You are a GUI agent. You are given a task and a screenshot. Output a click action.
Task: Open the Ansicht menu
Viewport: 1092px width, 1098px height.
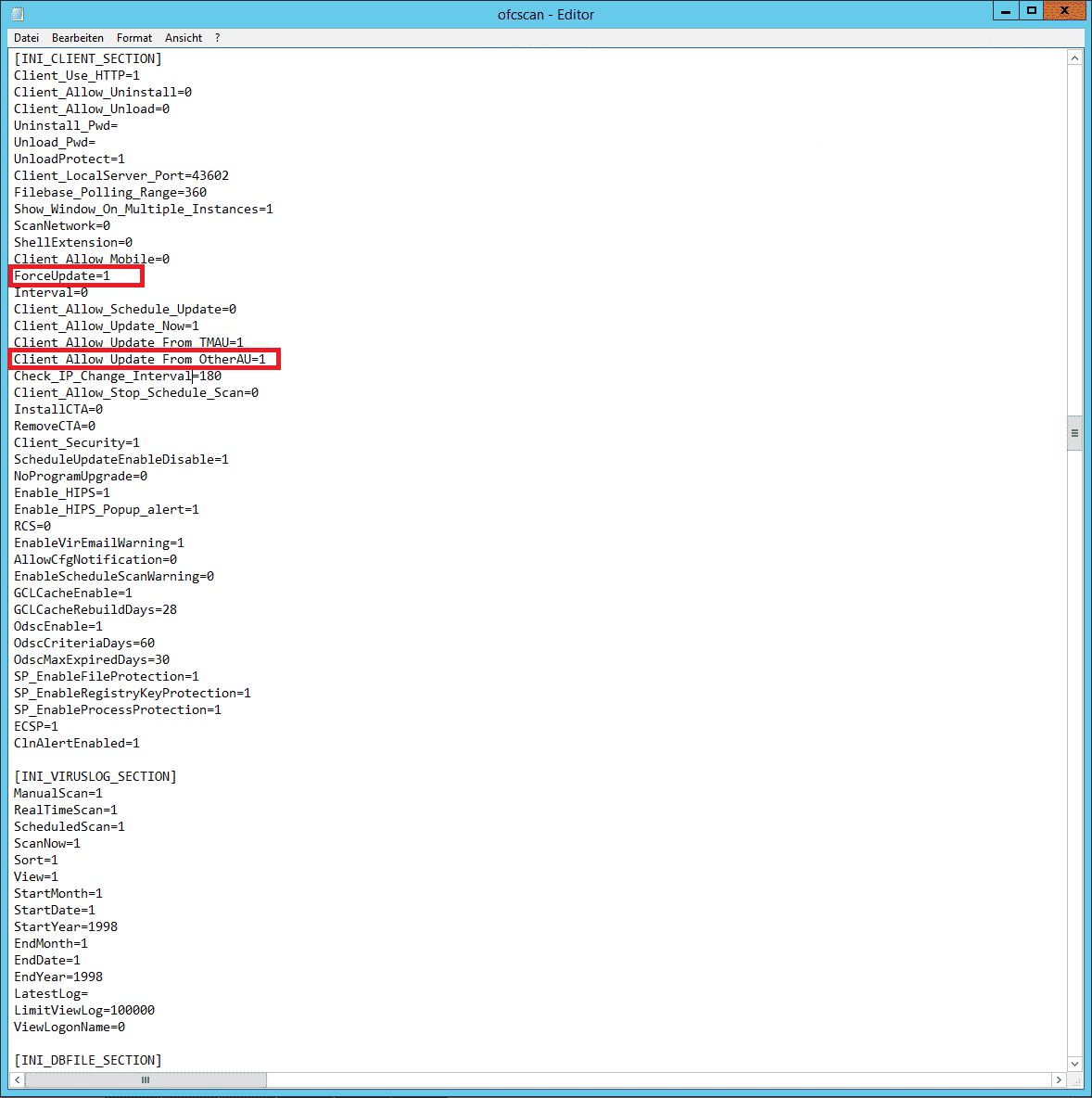[x=184, y=38]
